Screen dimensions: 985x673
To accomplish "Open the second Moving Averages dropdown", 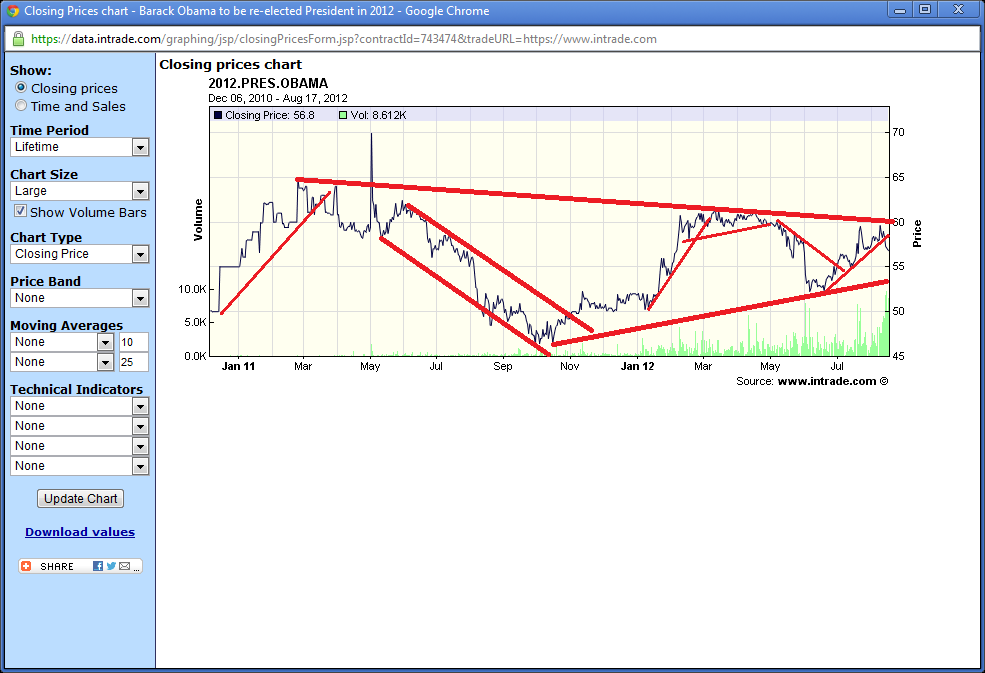I will [62, 362].
